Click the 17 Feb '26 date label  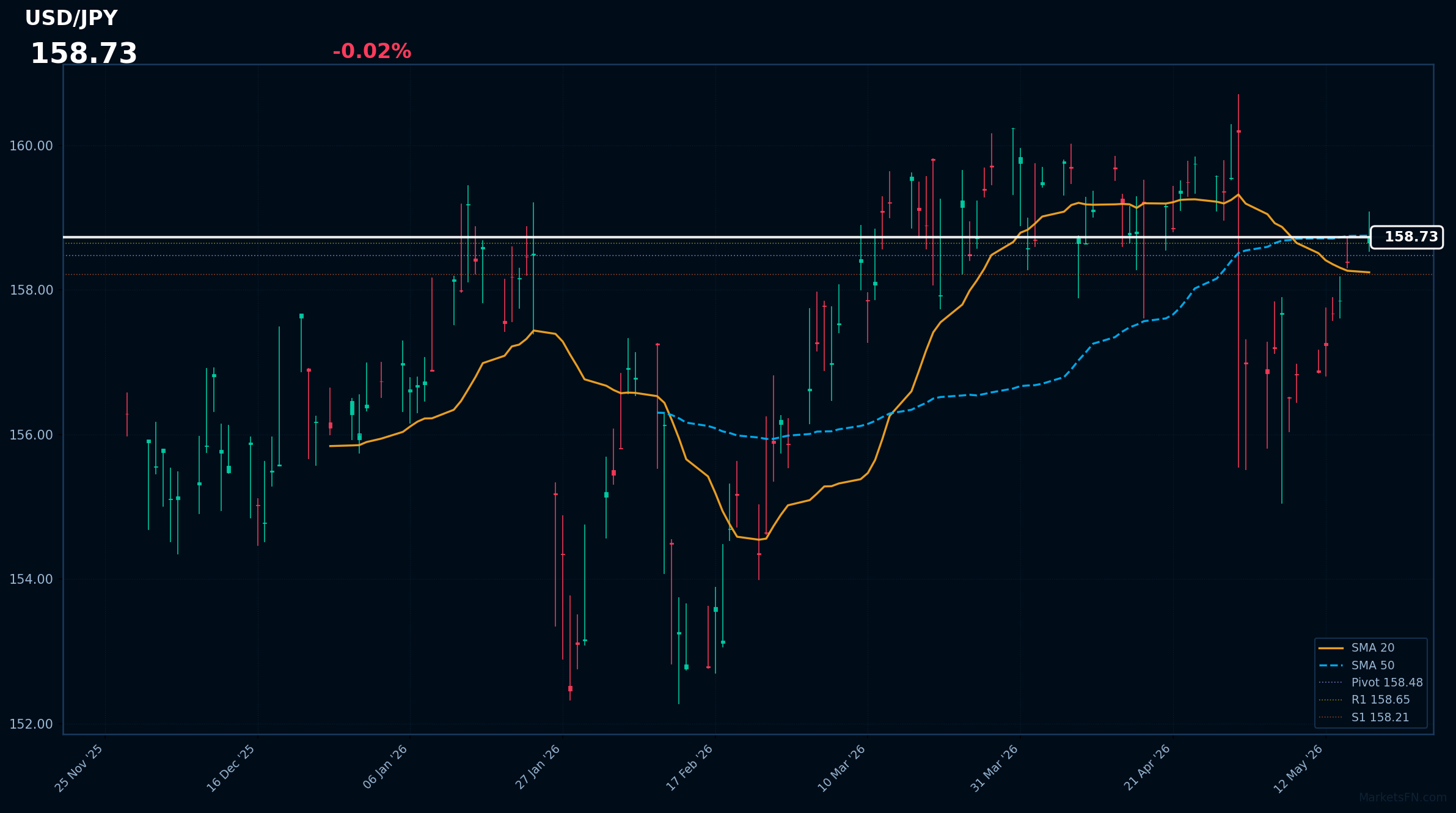(x=690, y=768)
